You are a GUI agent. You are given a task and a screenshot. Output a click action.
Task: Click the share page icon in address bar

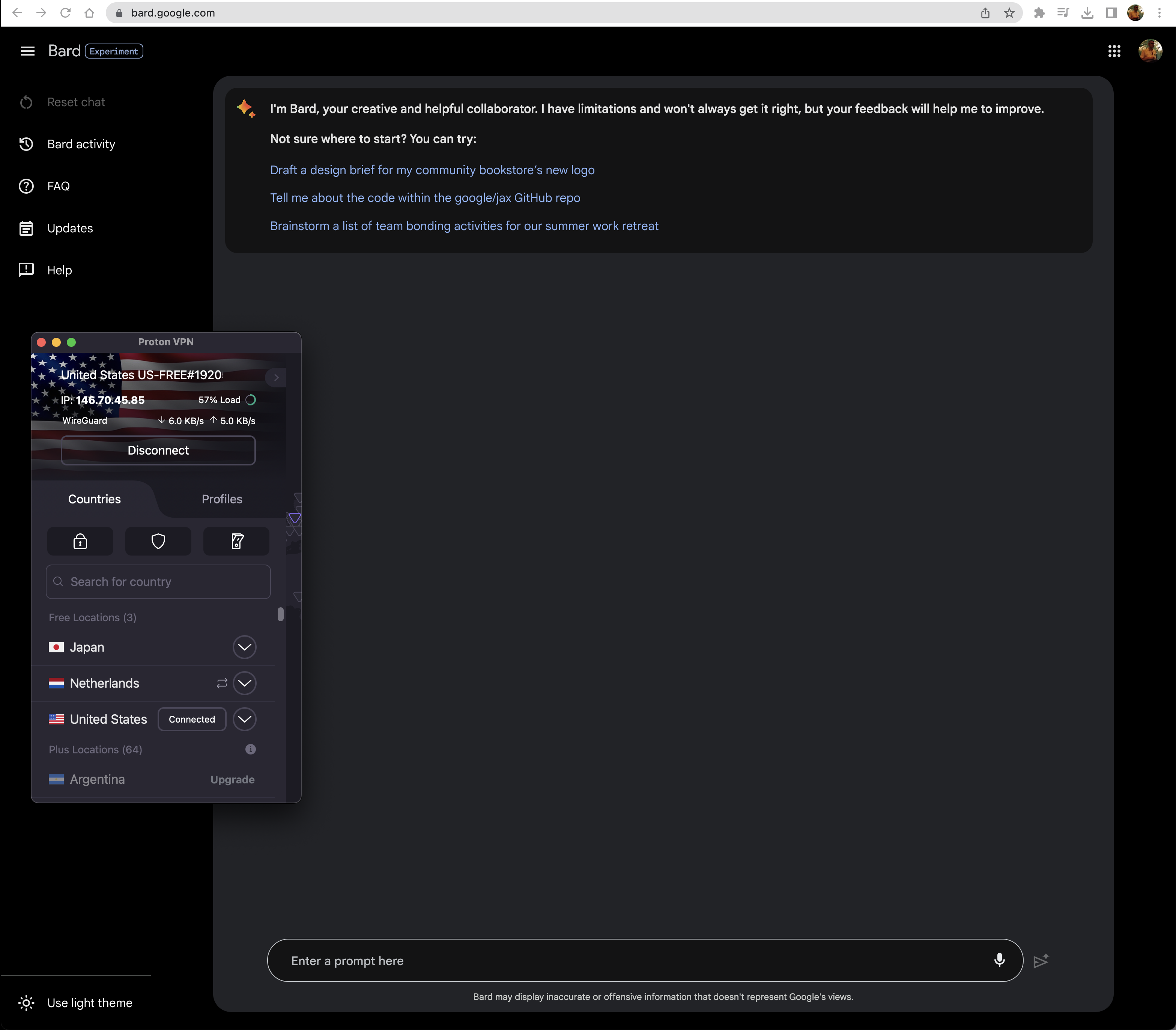point(985,13)
